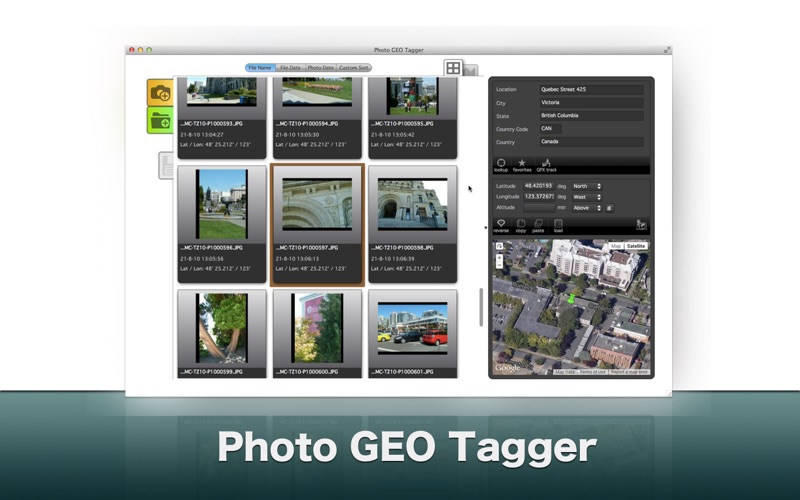Edit the City field Victoria

[x=591, y=103]
